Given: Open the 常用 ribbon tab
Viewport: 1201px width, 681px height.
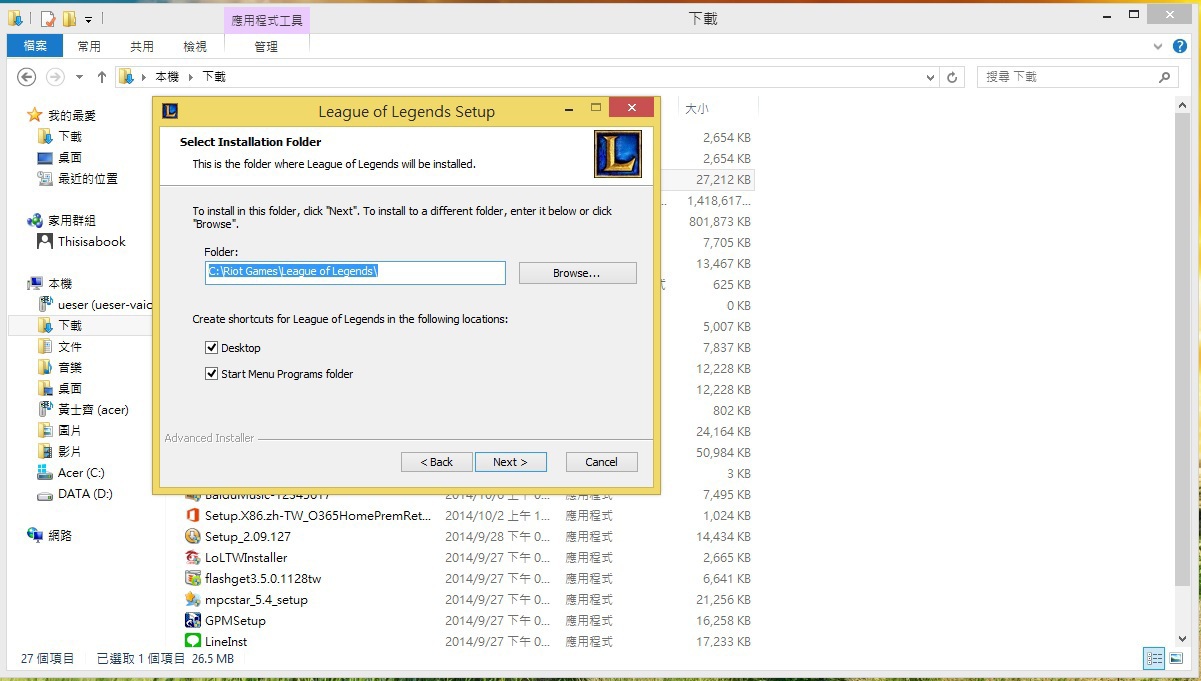Looking at the screenshot, I should (x=89, y=46).
